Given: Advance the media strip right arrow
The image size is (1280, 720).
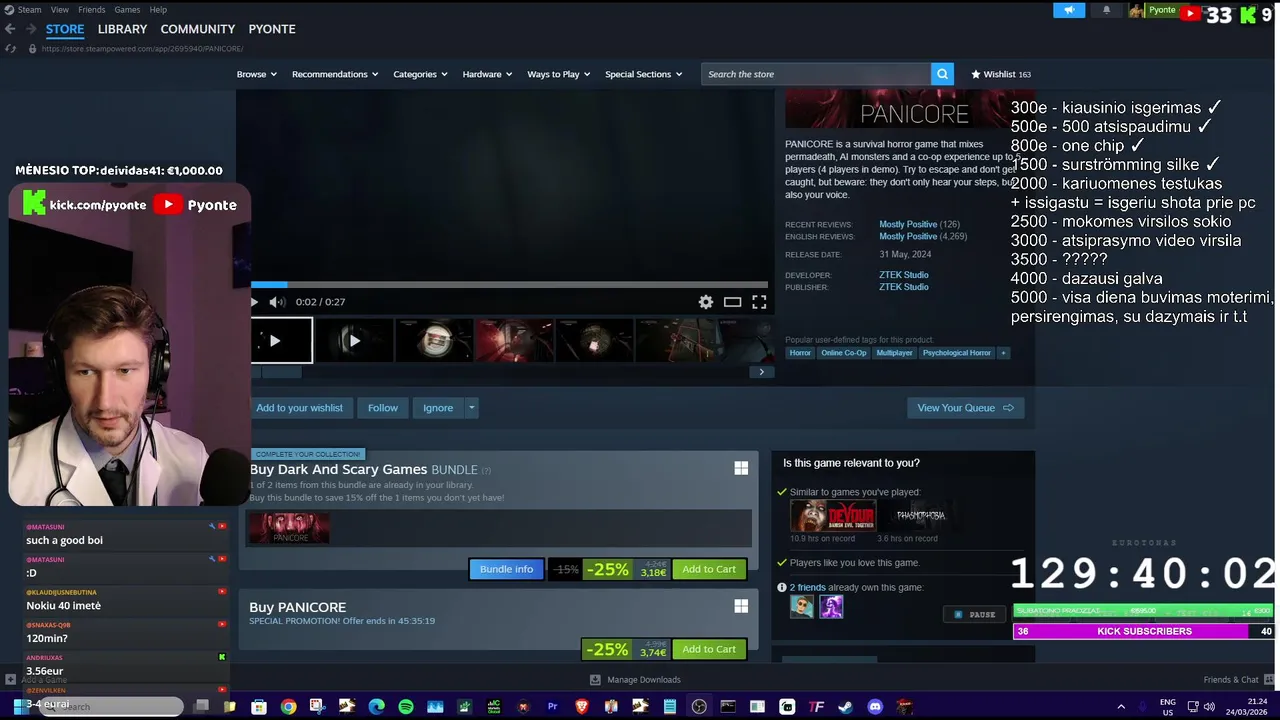Looking at the screenshot, I should [761, 372].
